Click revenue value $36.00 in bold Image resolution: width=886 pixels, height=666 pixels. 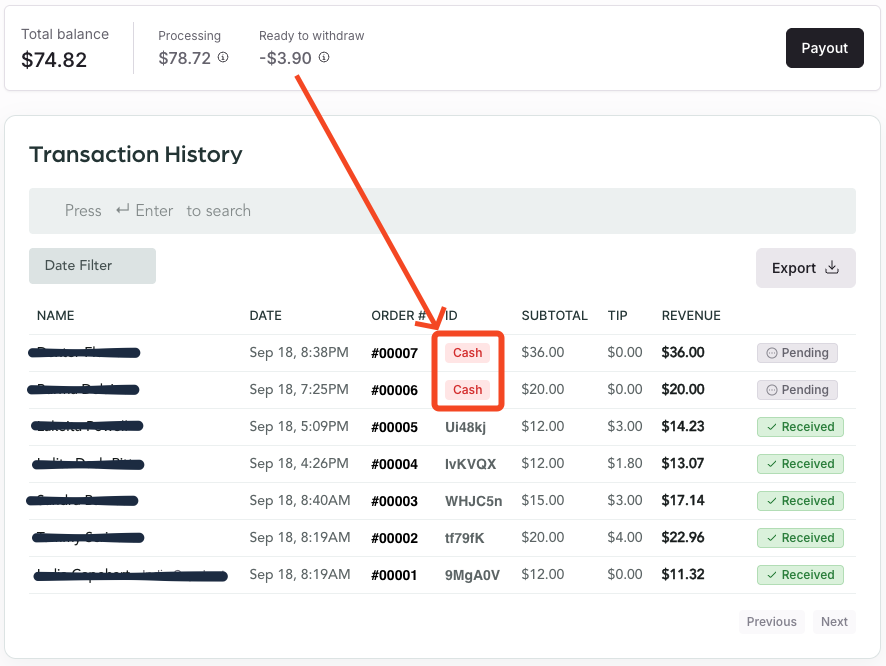click(683, 352)
